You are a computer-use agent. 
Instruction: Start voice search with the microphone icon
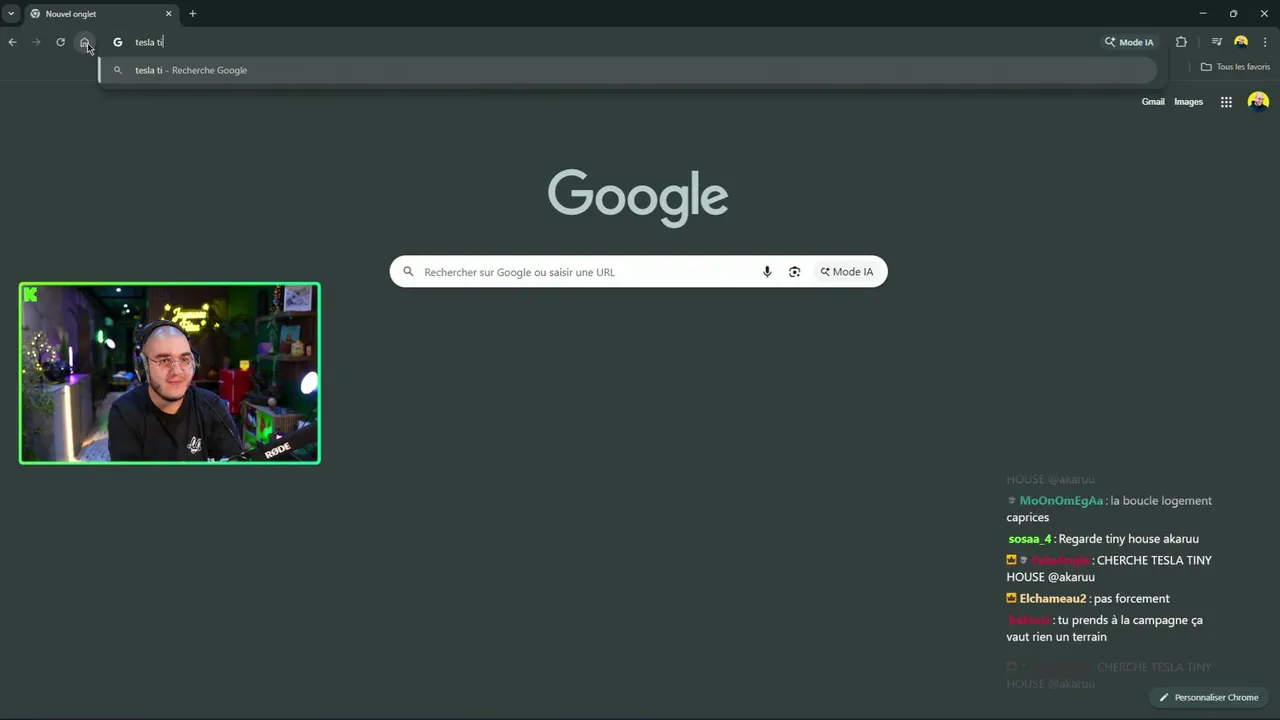tap(767, 272)
